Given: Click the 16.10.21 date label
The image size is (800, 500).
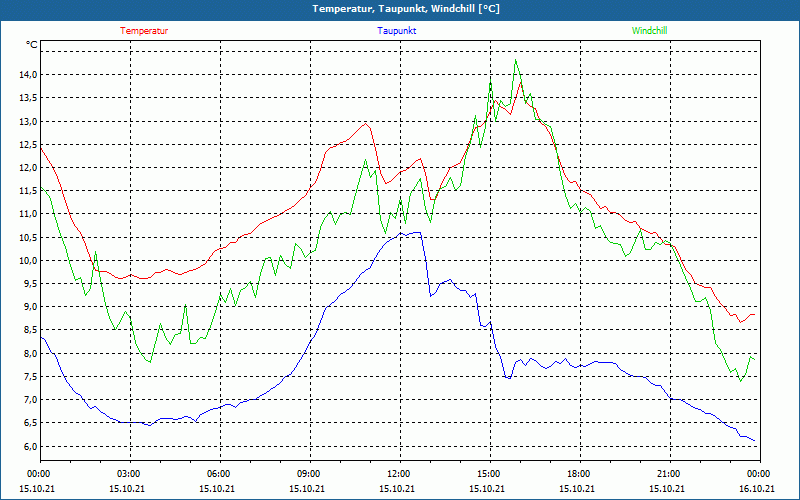Looking at the screenshot, I should pyautogui.click(x=757, y=488).
